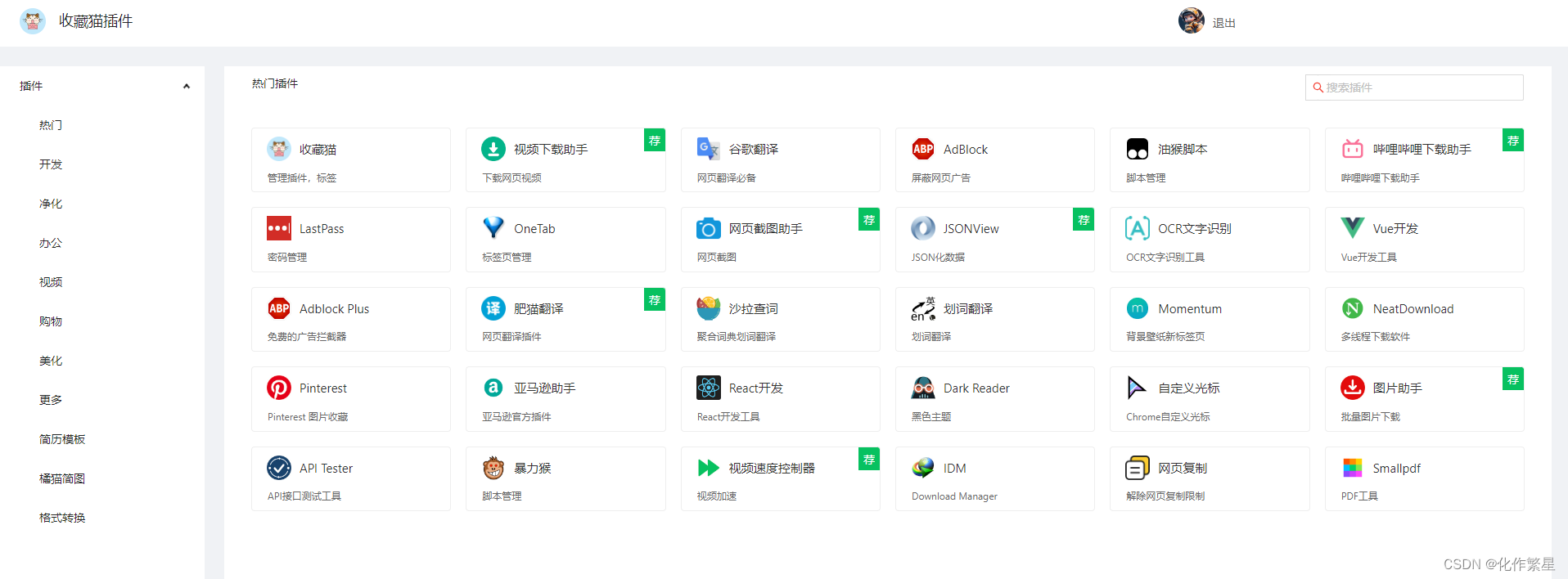The width and height of the screenshot is (1568, 579).
Task: Click the 荐 badge on 图片助手 card
Action: pyautogui.click(x=1513, y=379)
